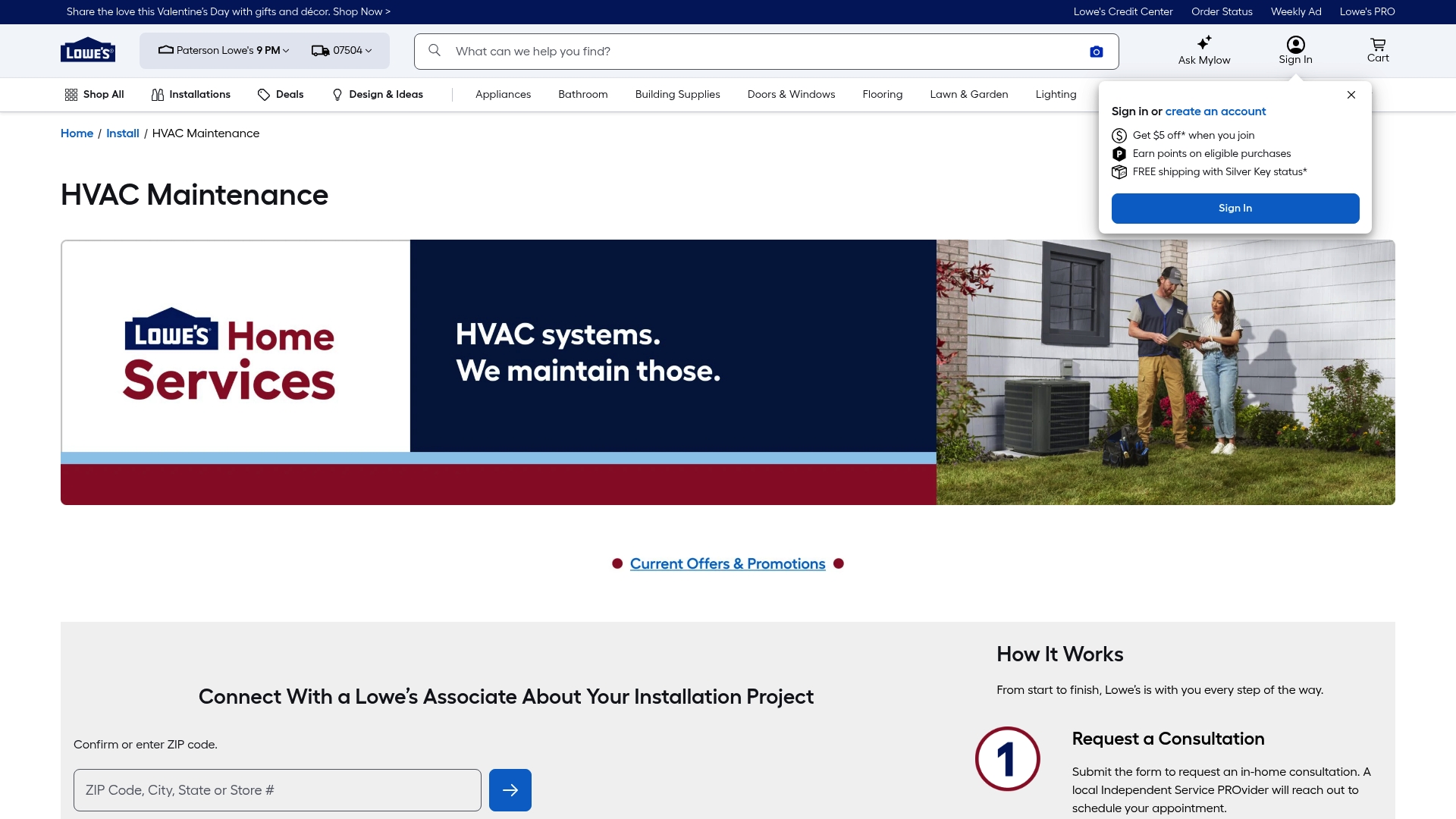Image resolution: width=1456 pixels, height=819 pixels.
Task: Click the points badge icon in popup
Action: click(1119, 154)
